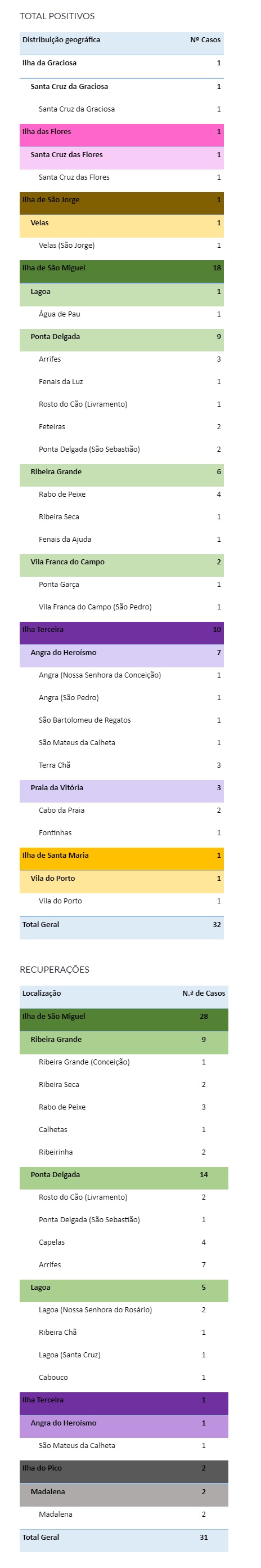Screen dimensions: 261x1568
Task: Select the Terra Chã row
Action: point(121,765)
